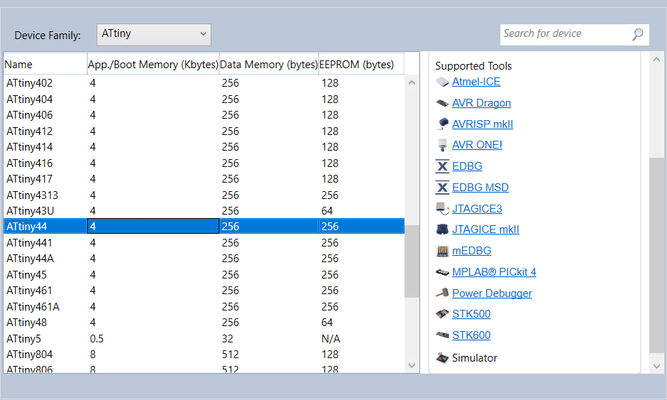The image size is (667, 400).
Task: Click the AVRISP mkII programmer icon
Action: (x=443, y=124)
